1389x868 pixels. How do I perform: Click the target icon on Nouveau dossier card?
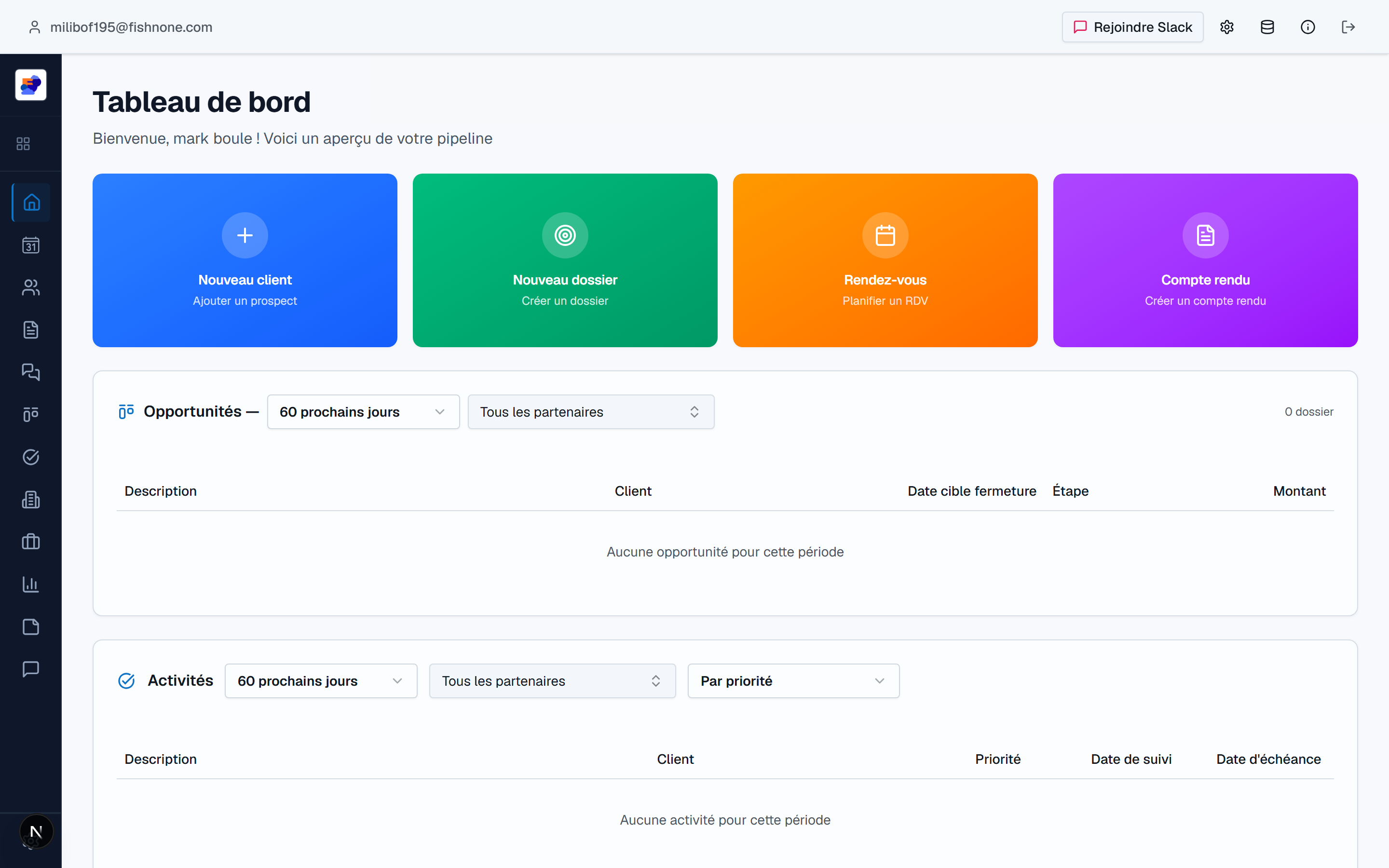click(x=565, y=235)
